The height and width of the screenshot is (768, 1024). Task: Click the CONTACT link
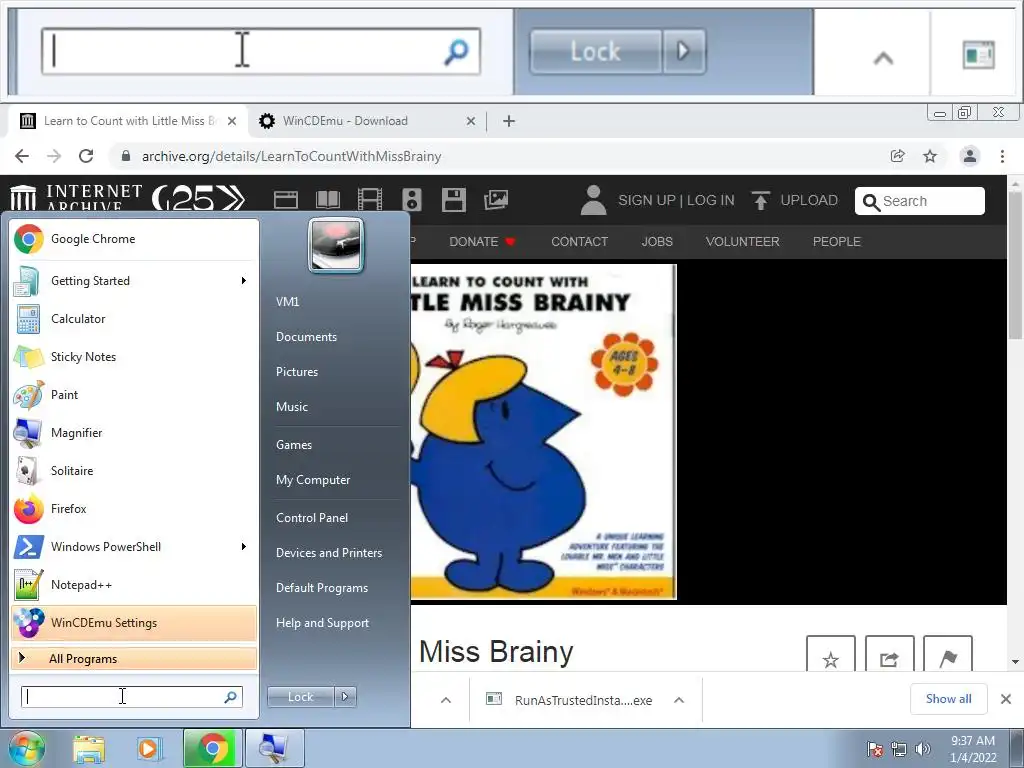pos(579,242)
